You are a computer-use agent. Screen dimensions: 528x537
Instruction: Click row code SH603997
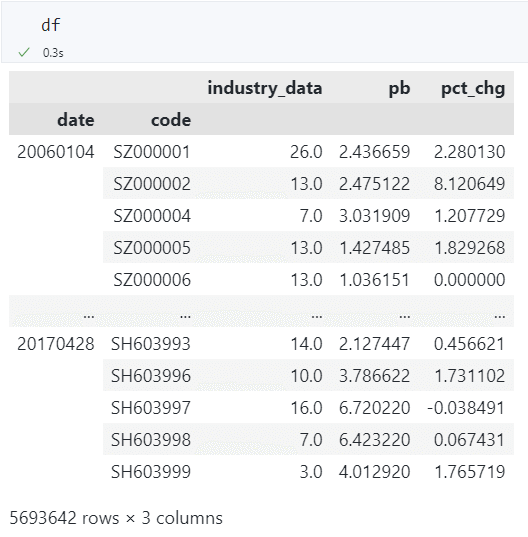[x=151, y=408]
